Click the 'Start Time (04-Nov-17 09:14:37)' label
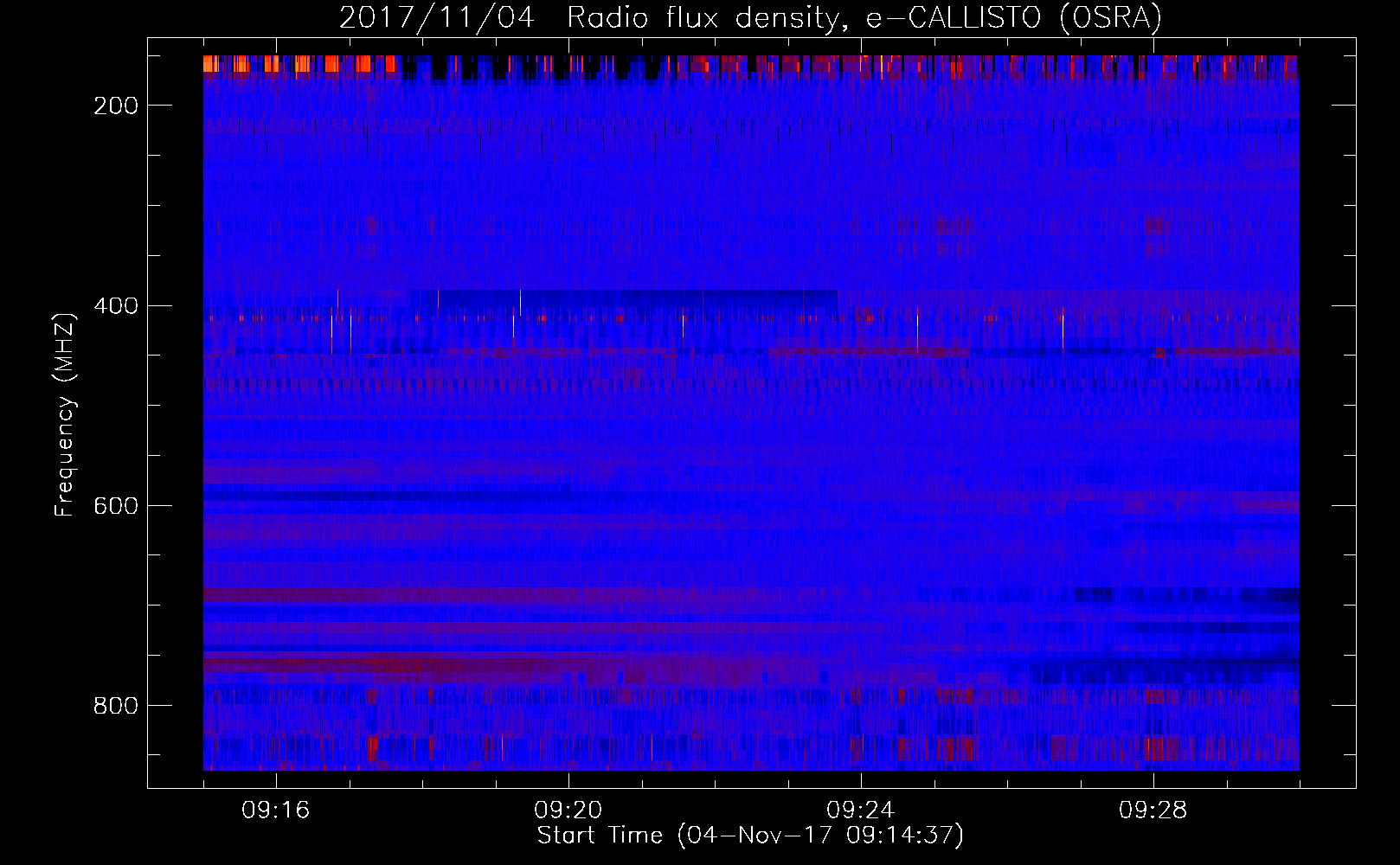Viewport: 1400px width, 865px height. coord(750,836)
